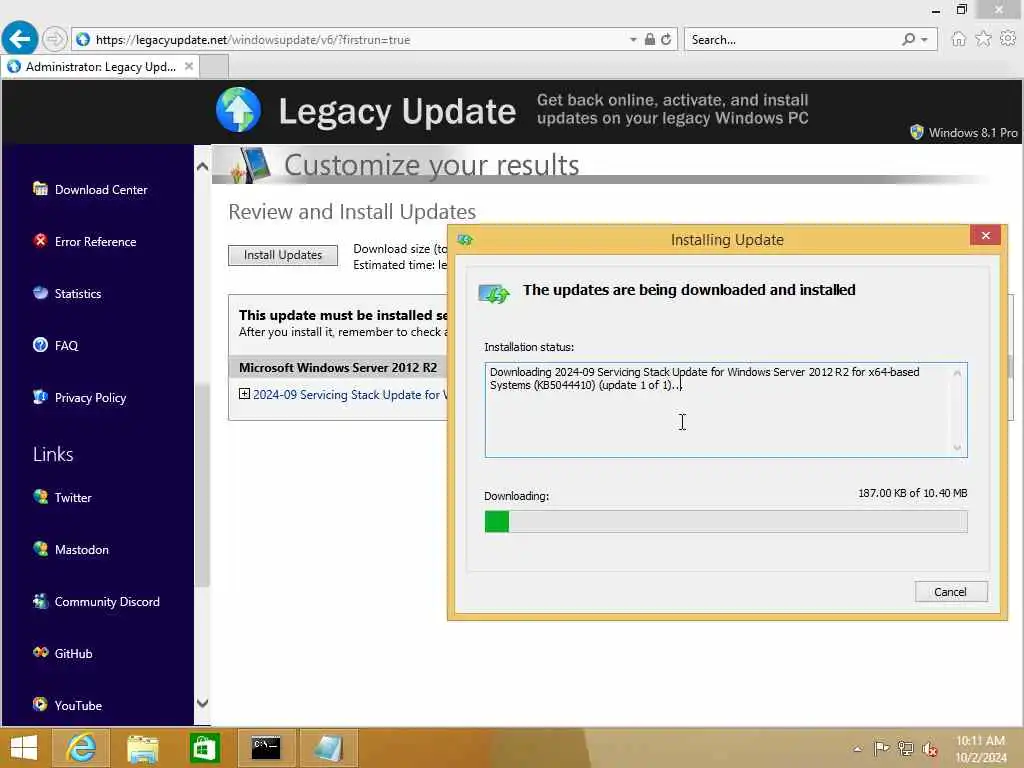Open the Windows Start button
The image size is (1024, 768).
(x=24, y=748)
